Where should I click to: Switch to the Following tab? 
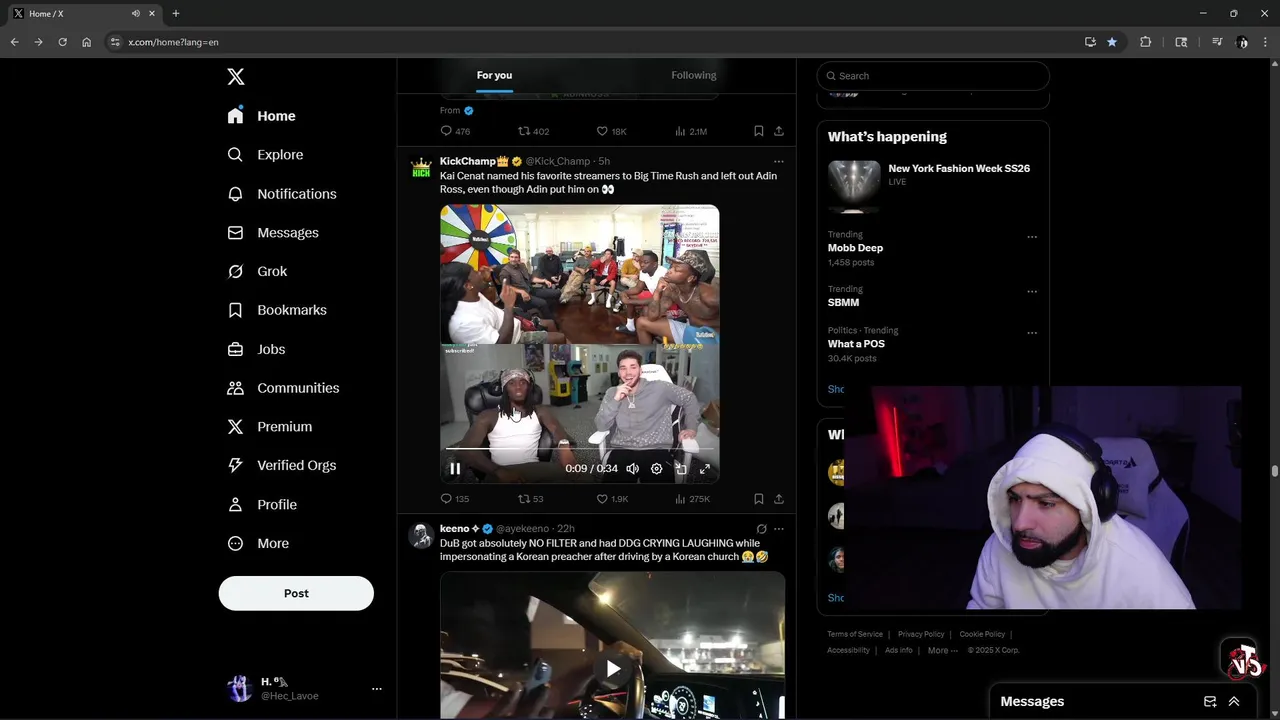(x=694, y=75)
